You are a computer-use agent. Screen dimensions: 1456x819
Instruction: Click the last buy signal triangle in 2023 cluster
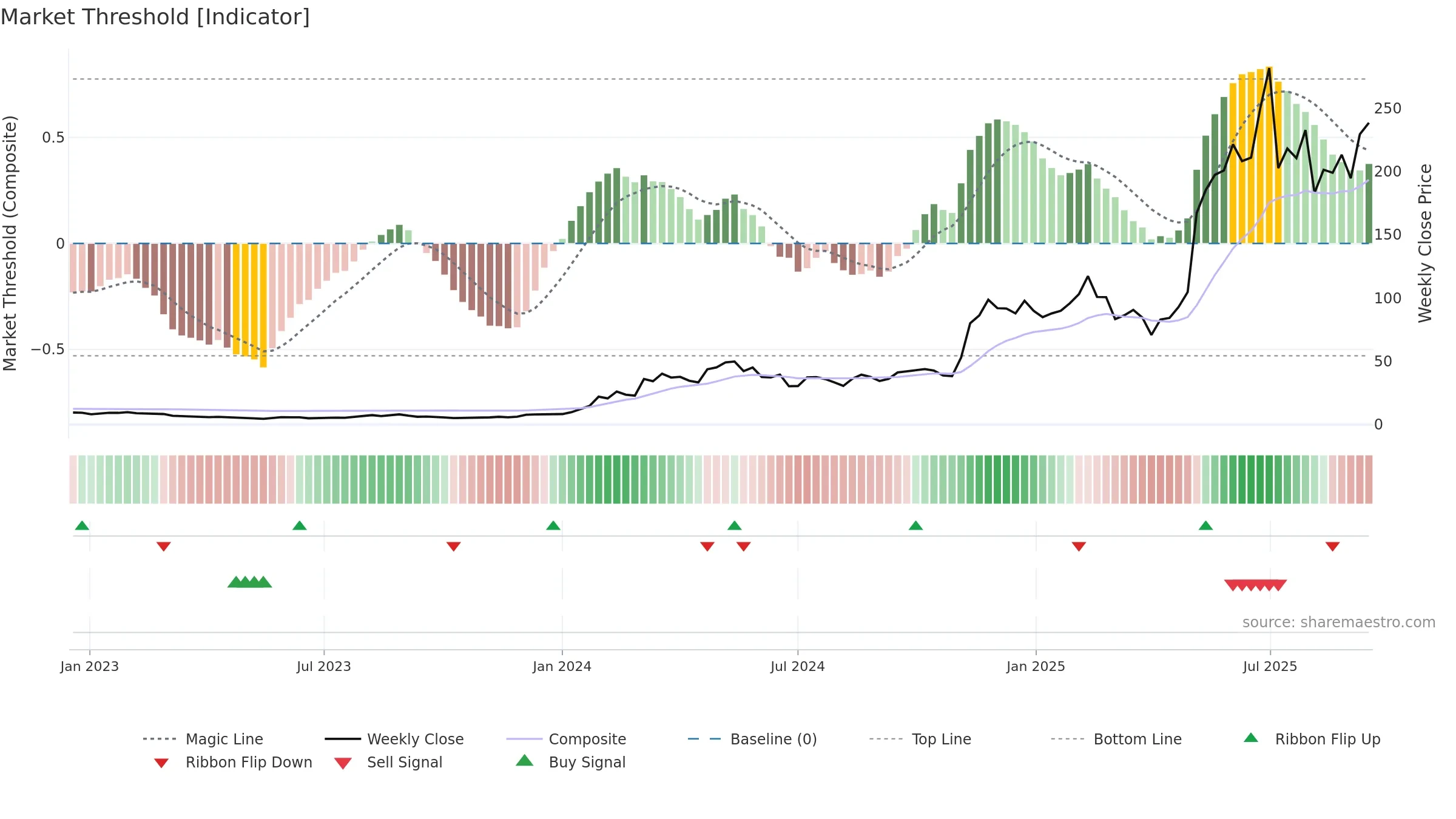(263, 582)
